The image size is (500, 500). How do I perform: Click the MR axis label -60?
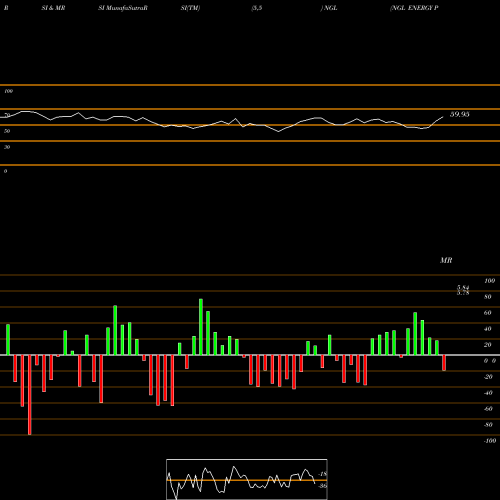tap(488, 409)
